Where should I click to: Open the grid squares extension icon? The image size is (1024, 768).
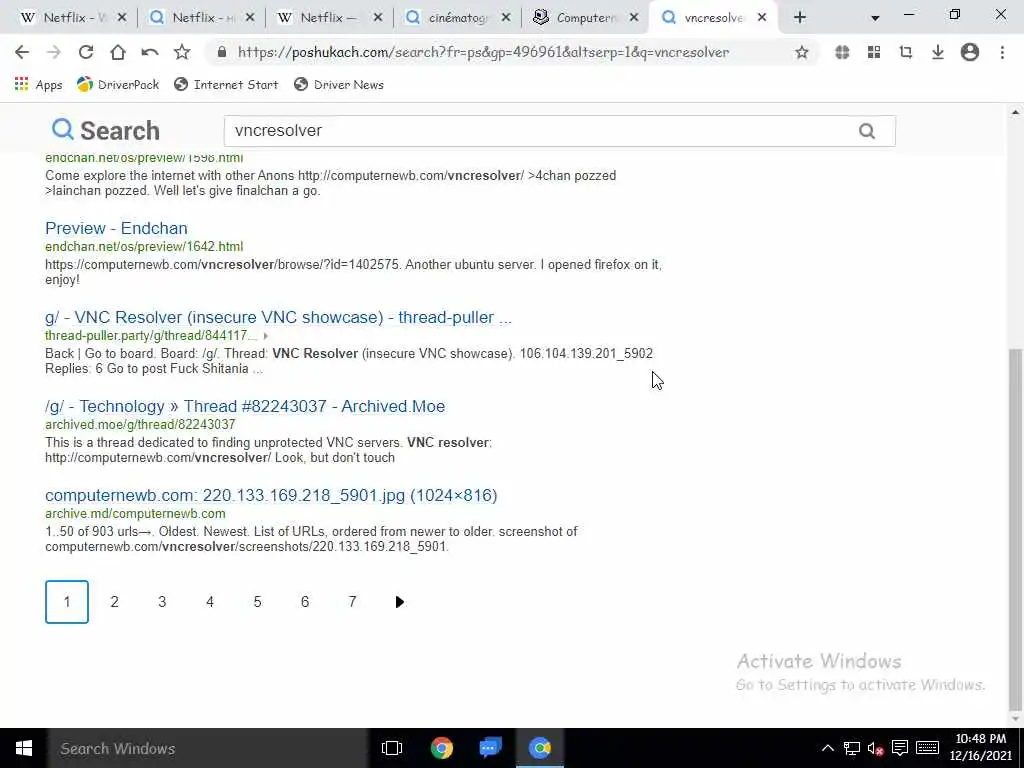874,52
